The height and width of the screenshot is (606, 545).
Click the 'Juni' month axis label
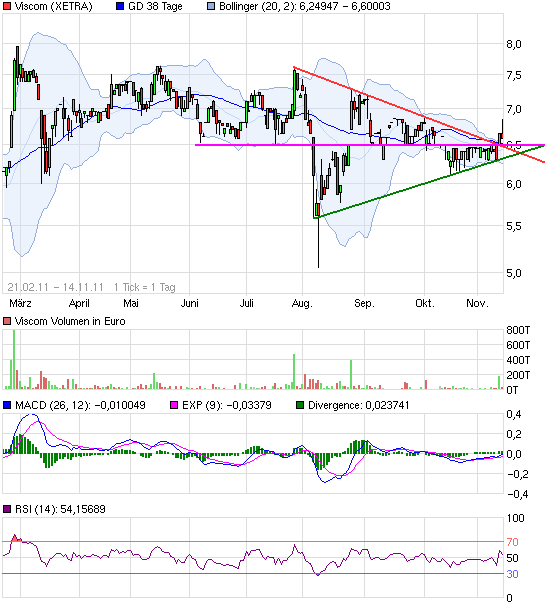189,303
